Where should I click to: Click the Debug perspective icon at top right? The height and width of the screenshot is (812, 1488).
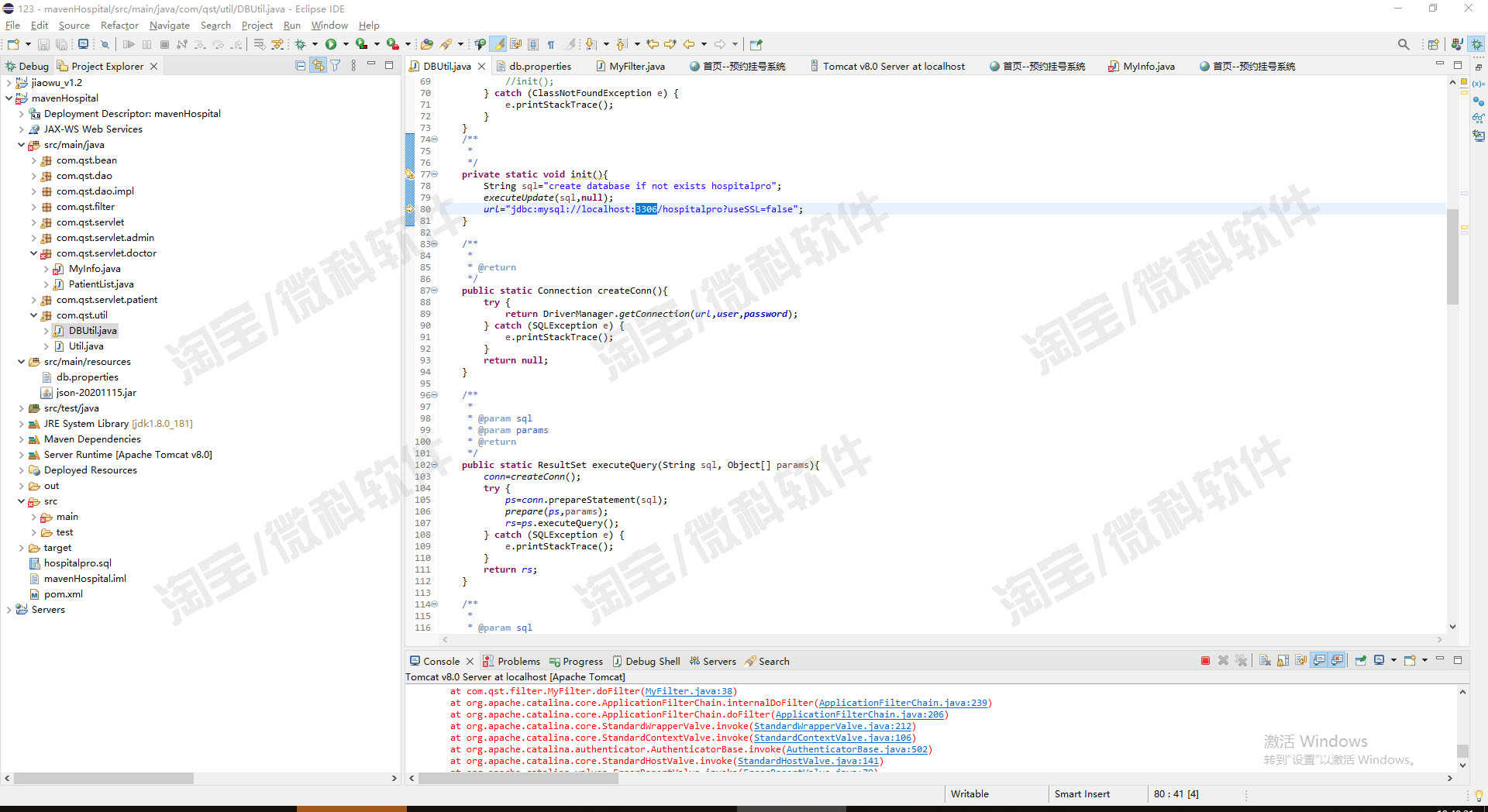point(1477,44)
